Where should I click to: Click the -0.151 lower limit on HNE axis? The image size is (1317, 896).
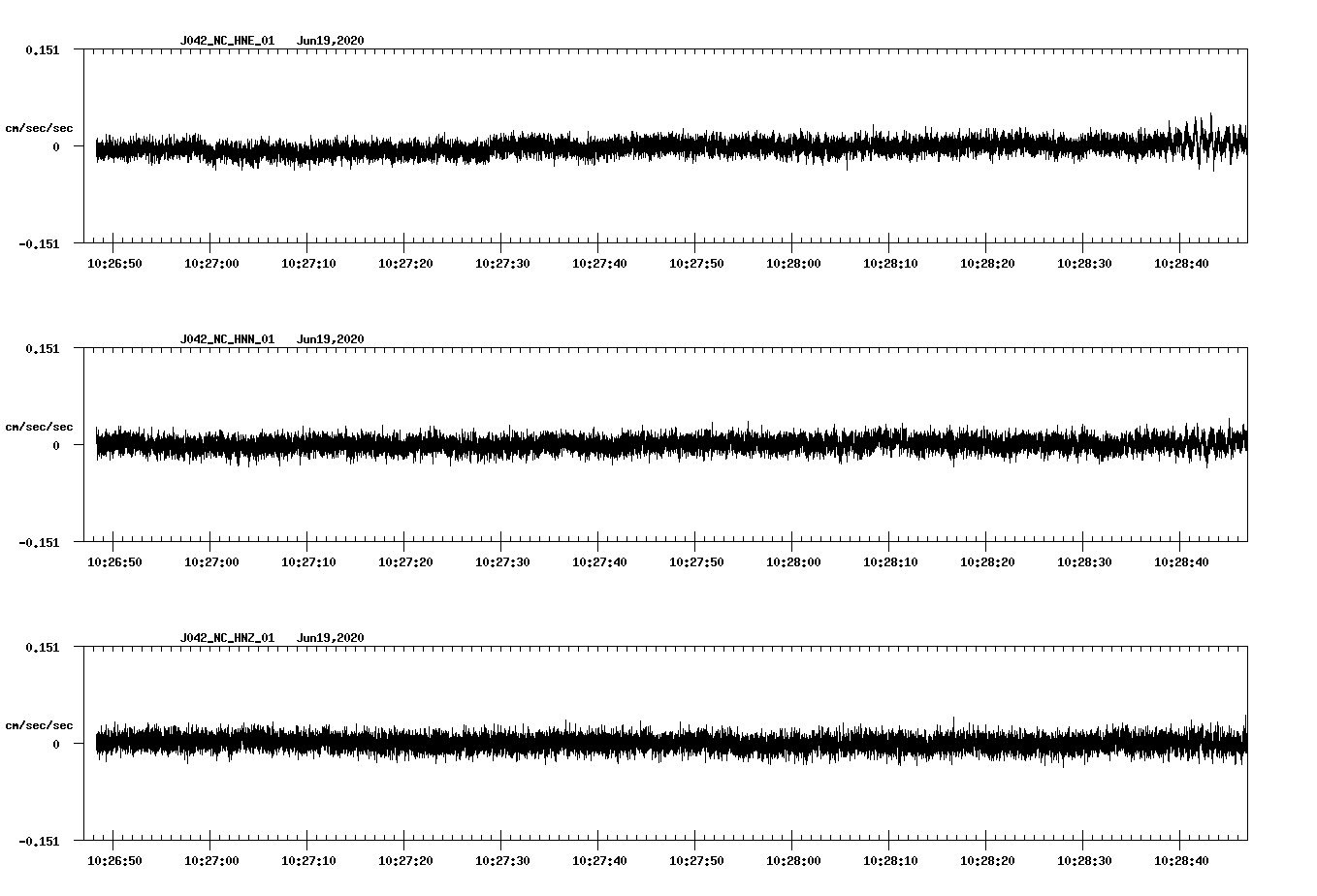40,243
